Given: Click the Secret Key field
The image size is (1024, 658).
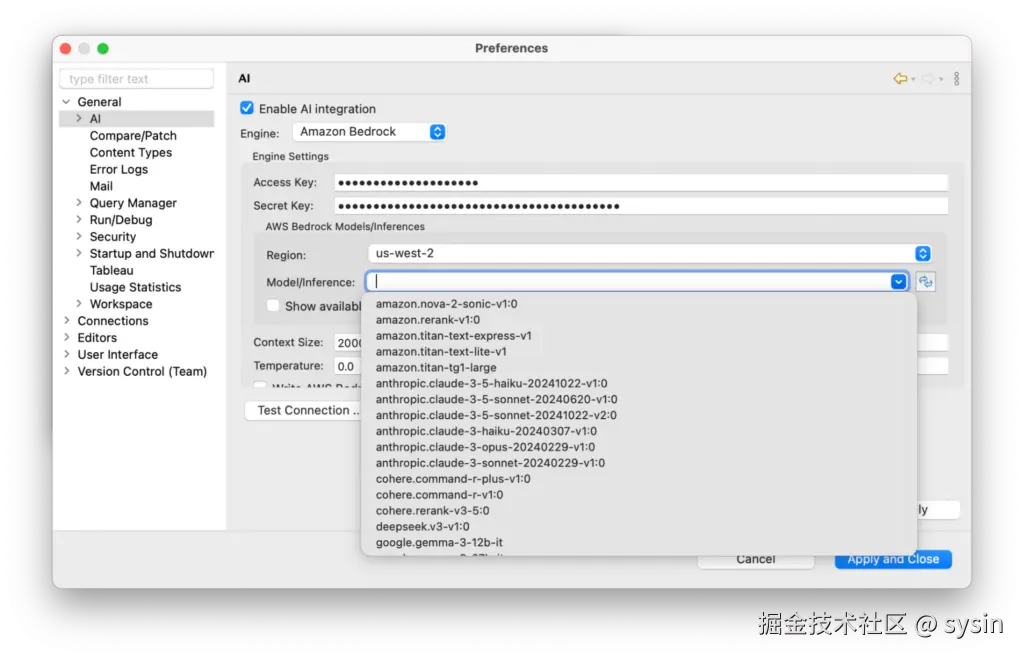Looking at the screenshot, I should point(641,206).
